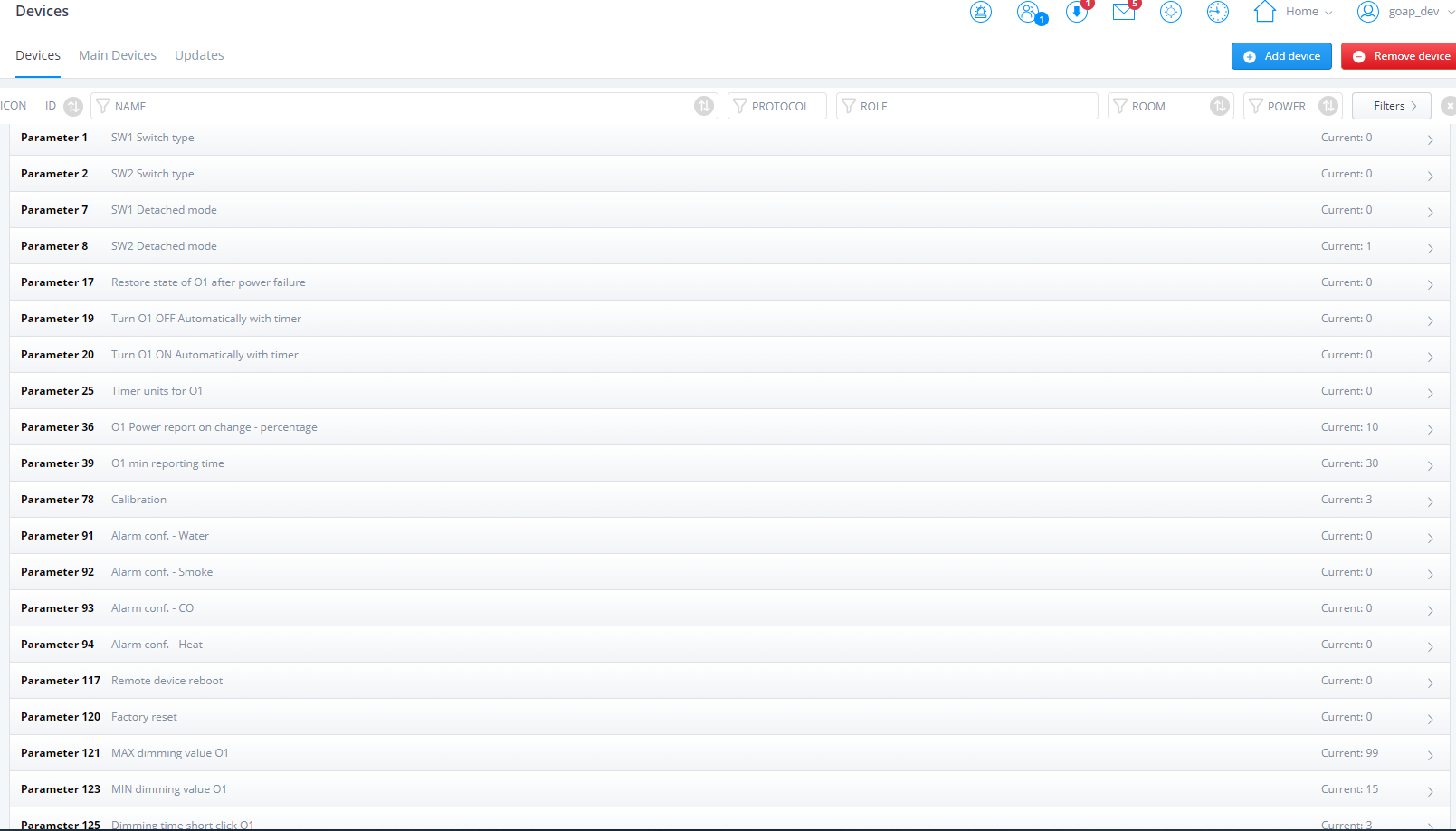Expand Parameter 78 Calibration chevron
The height and width of the screenshot is (831, 1456).
tap(1430, 501)
